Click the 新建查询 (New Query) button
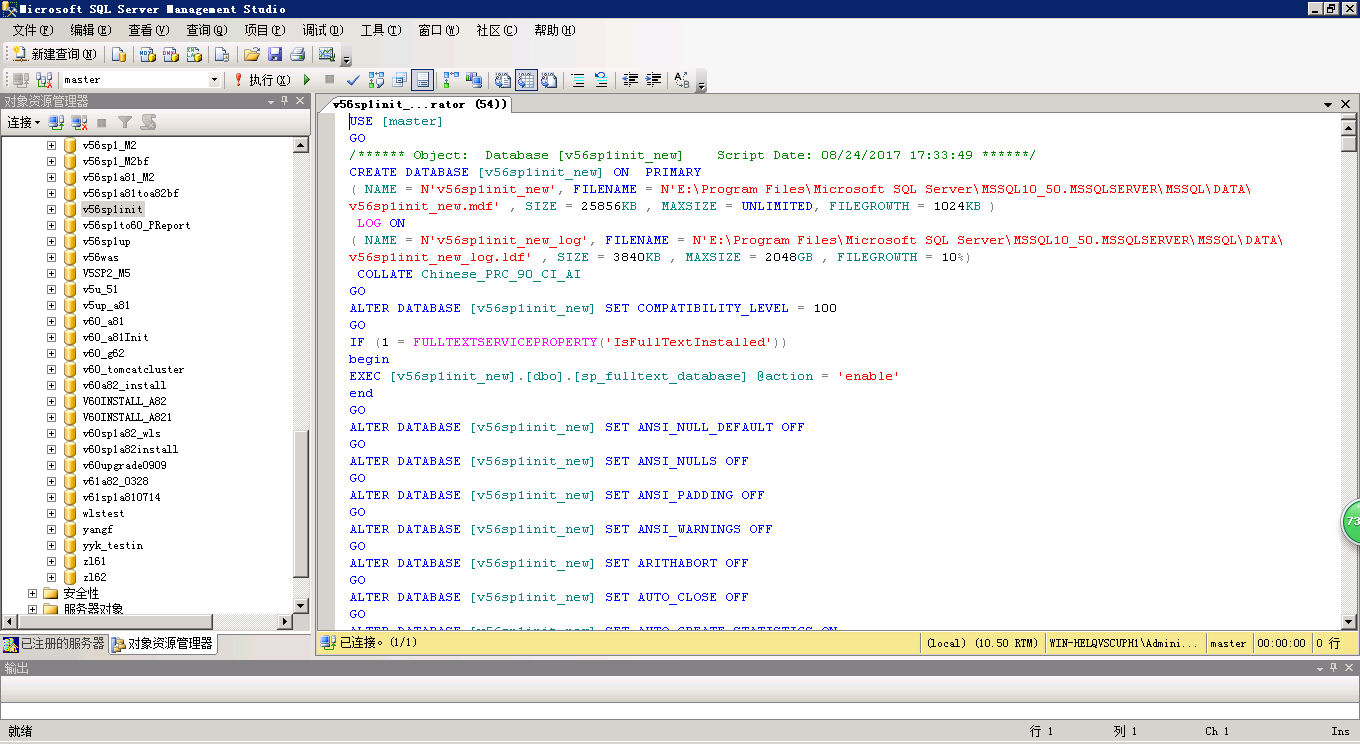 pyautogui.click(x=55, y=54)
